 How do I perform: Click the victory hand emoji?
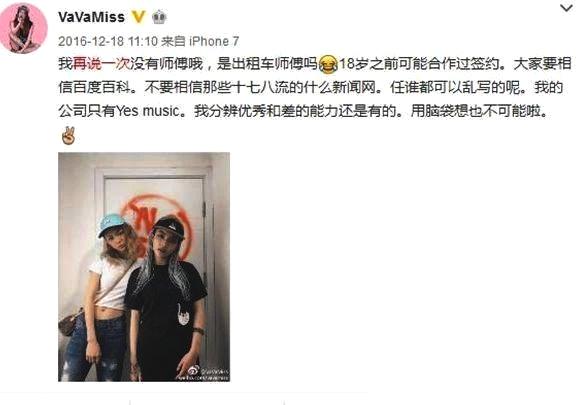pos(68,135)
